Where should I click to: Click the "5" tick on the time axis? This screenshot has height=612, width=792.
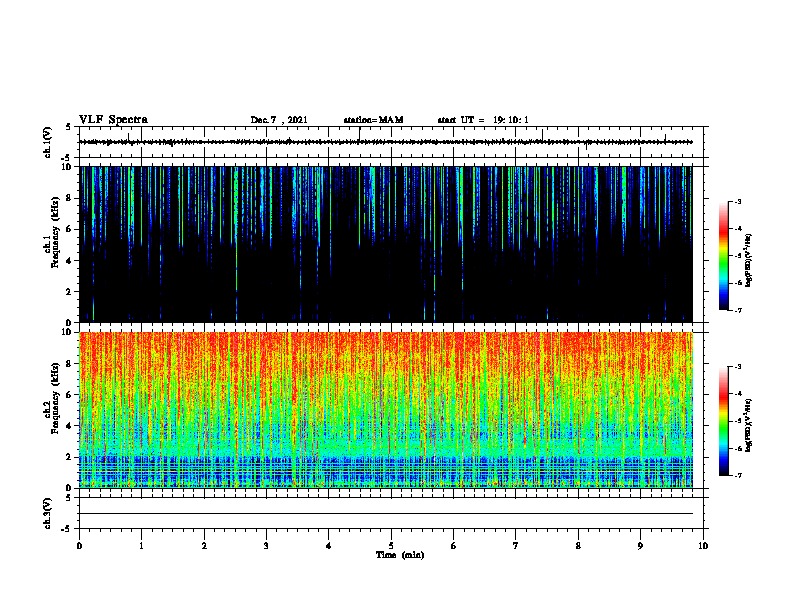tap(391, 546)
